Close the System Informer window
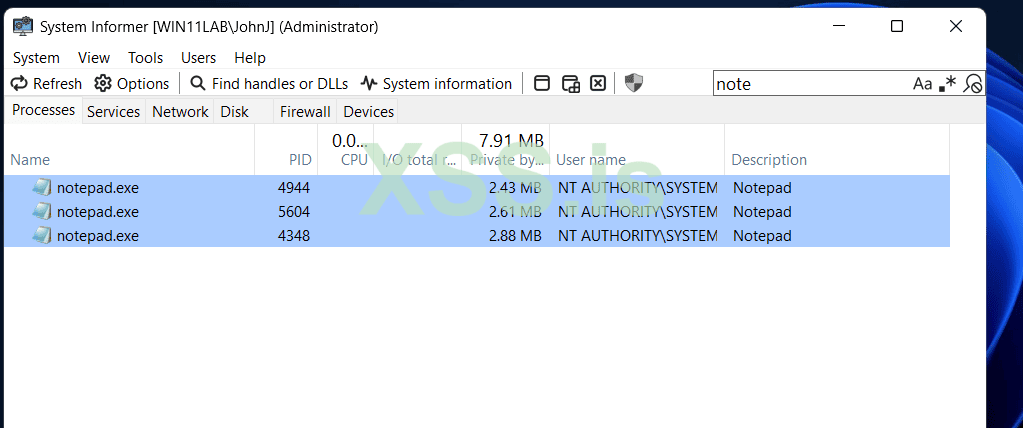This screenshot has height=428, width=1023. 956,26
